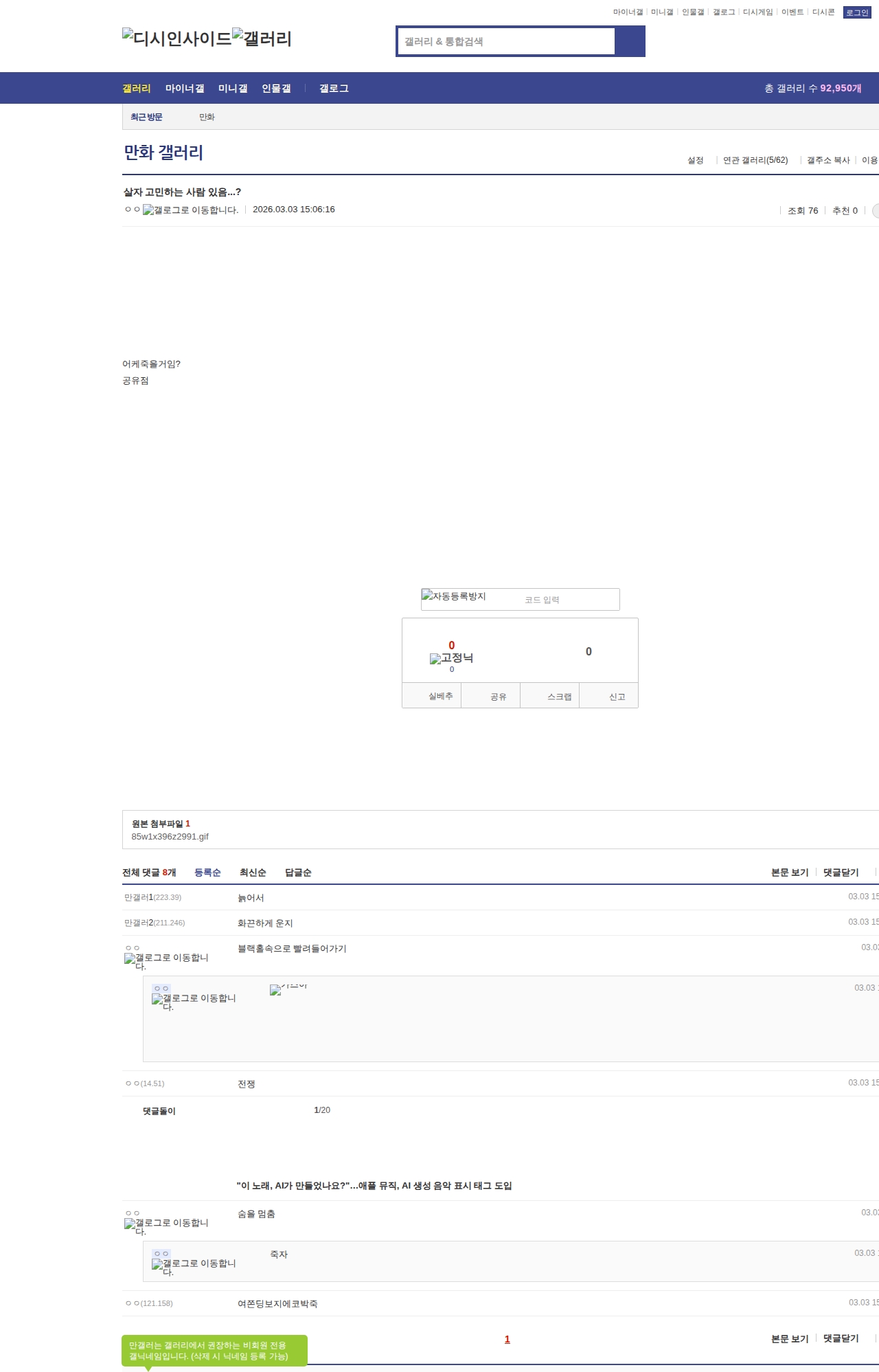Open 미니갤 in the top utility links
The height and width of the screenshot is (1372, 879).
pos(662,12)
